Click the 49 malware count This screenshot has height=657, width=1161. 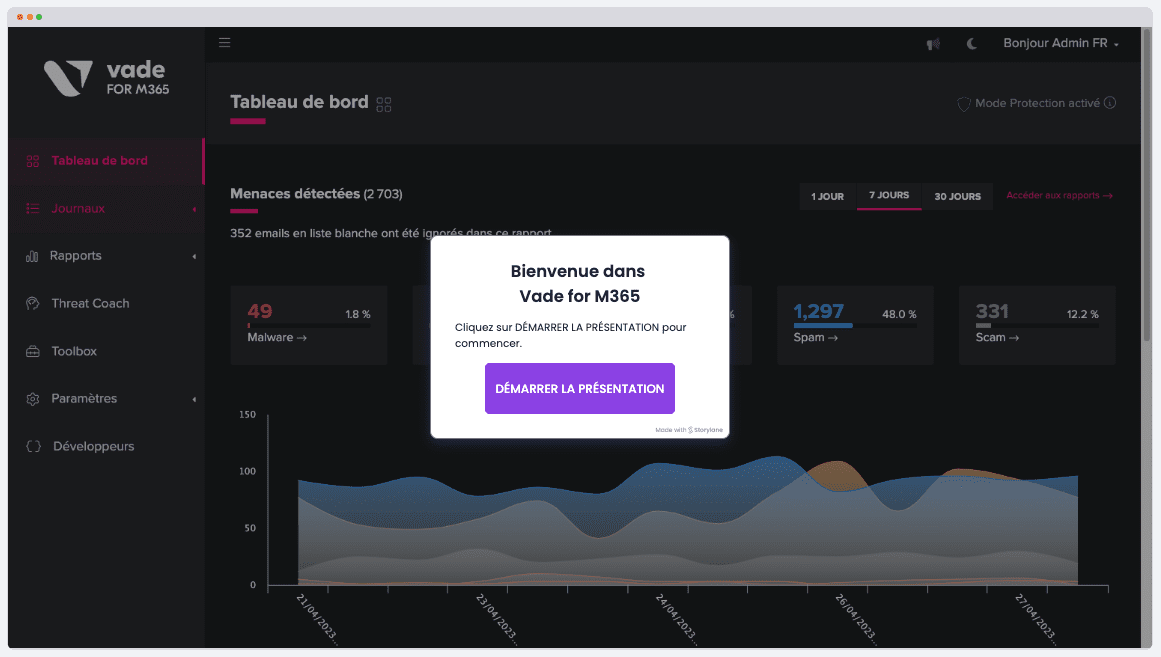pos(260,311)
